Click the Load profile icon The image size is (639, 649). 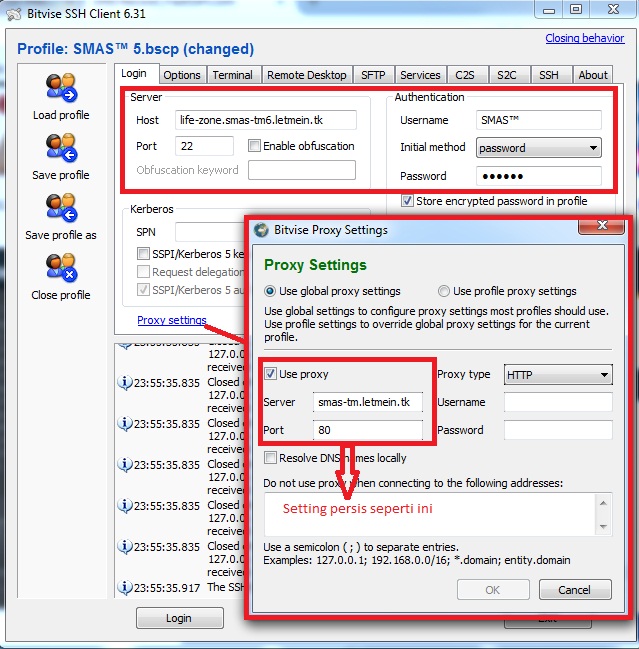[61, 87]
